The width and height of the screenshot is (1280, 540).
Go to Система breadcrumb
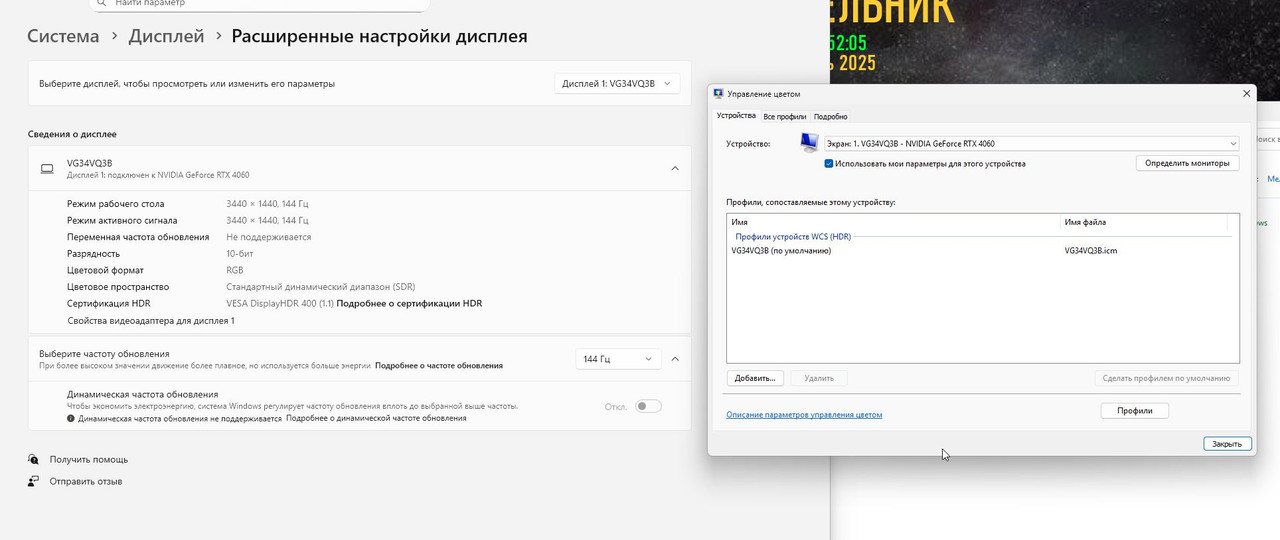(x=63, y=36)
